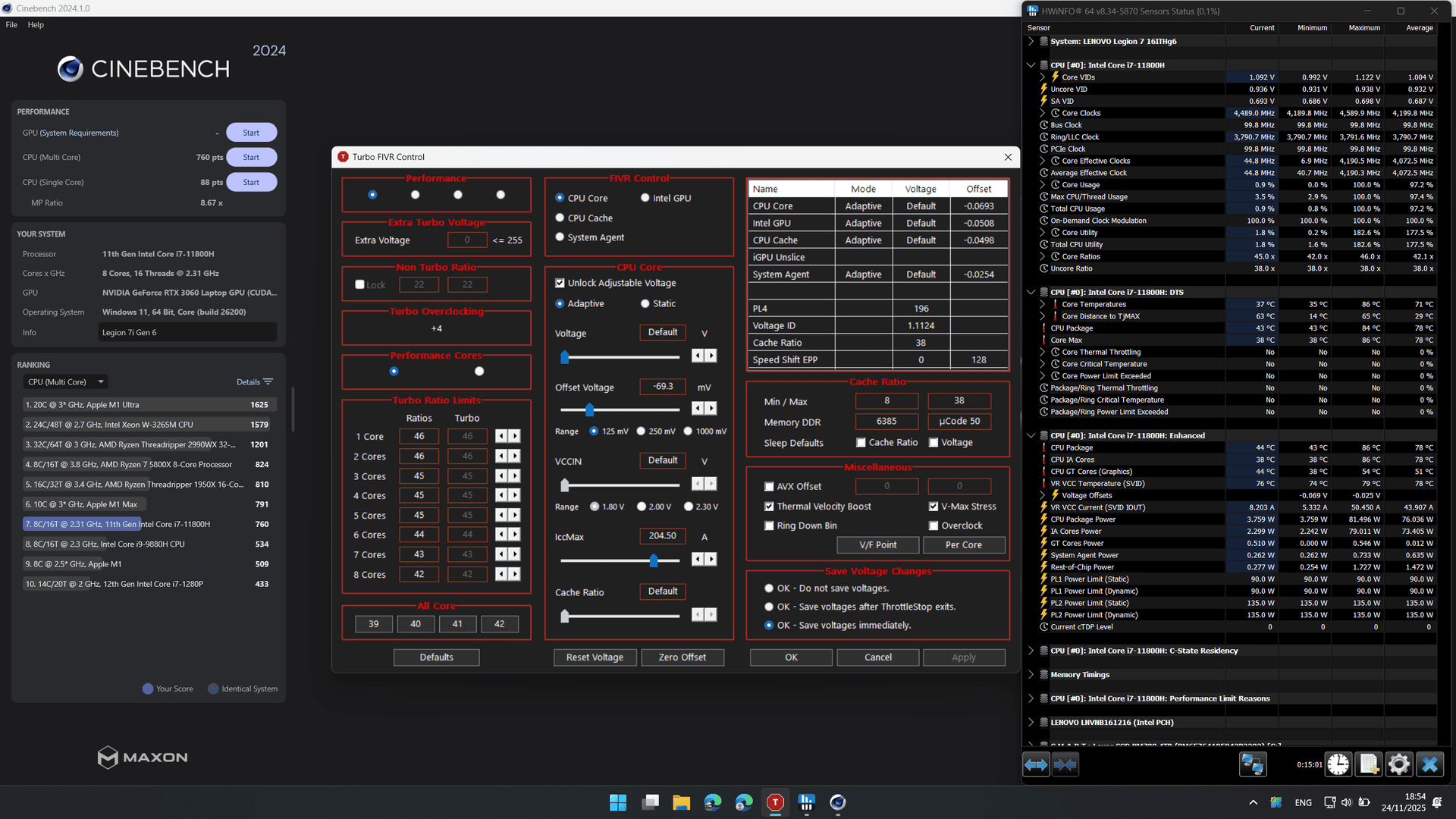Increase IccMax with right arrow

711,559
